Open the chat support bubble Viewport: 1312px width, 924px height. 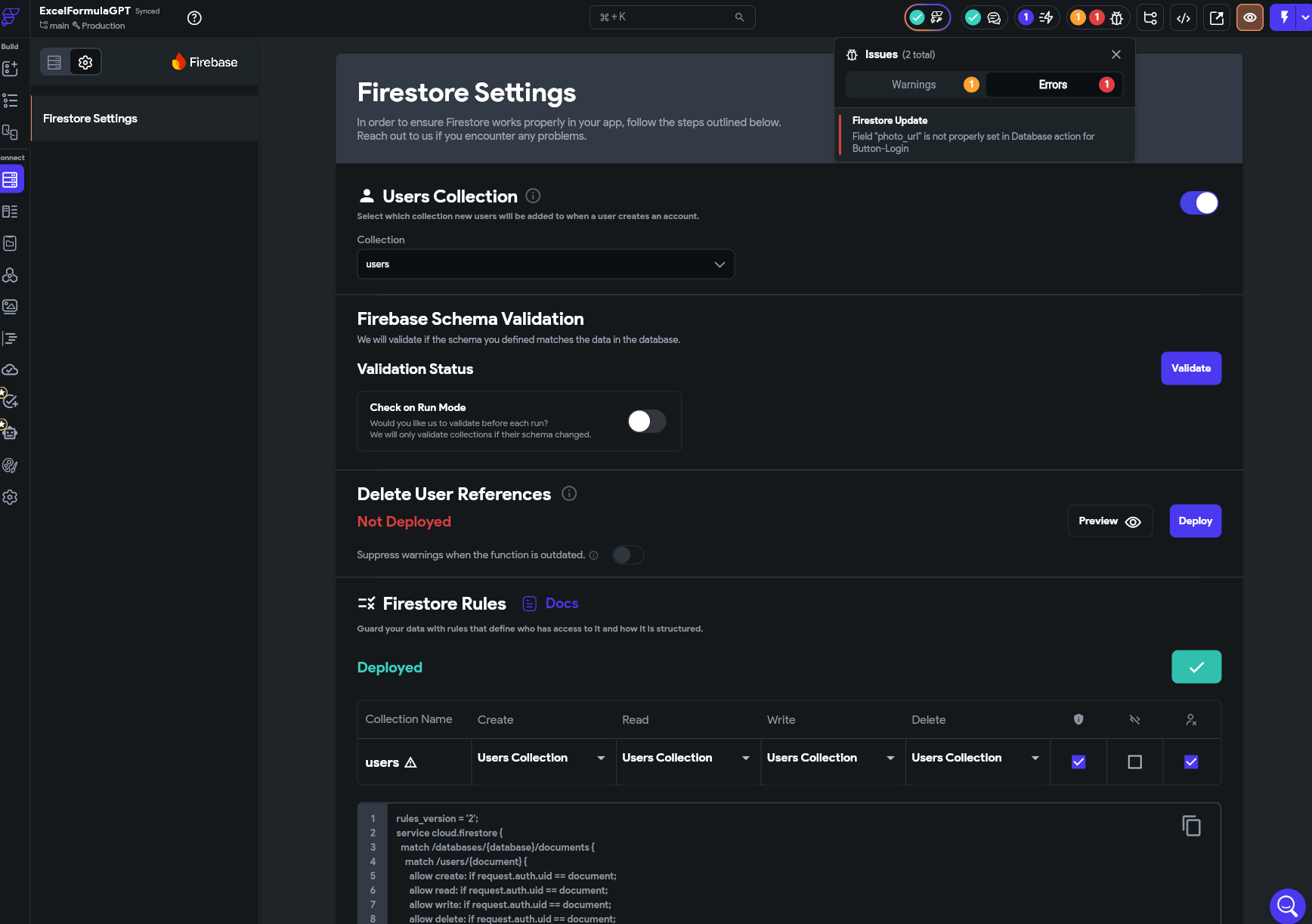coord(1287,905)
